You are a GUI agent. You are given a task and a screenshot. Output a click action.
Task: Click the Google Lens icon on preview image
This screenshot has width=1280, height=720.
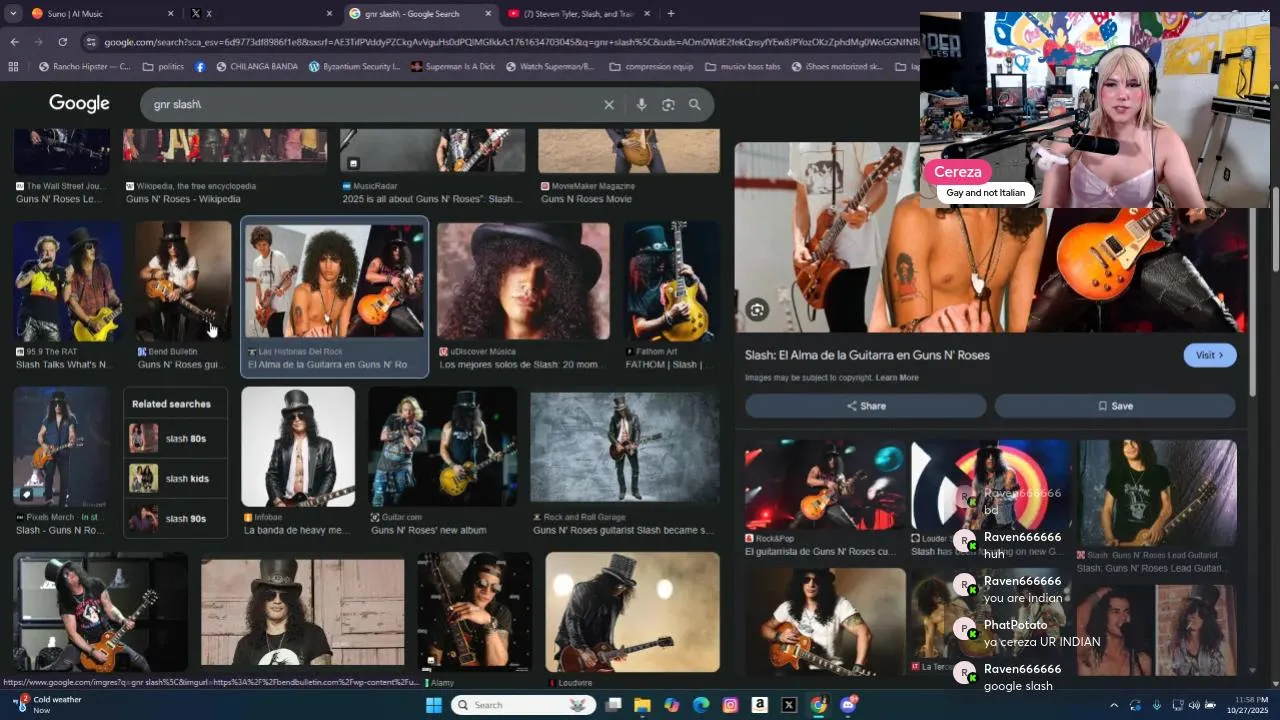click(x=757, y=310)
